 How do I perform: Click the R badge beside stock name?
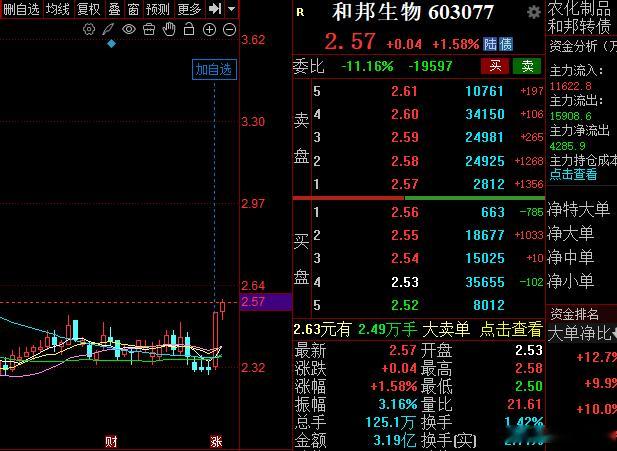300,13
